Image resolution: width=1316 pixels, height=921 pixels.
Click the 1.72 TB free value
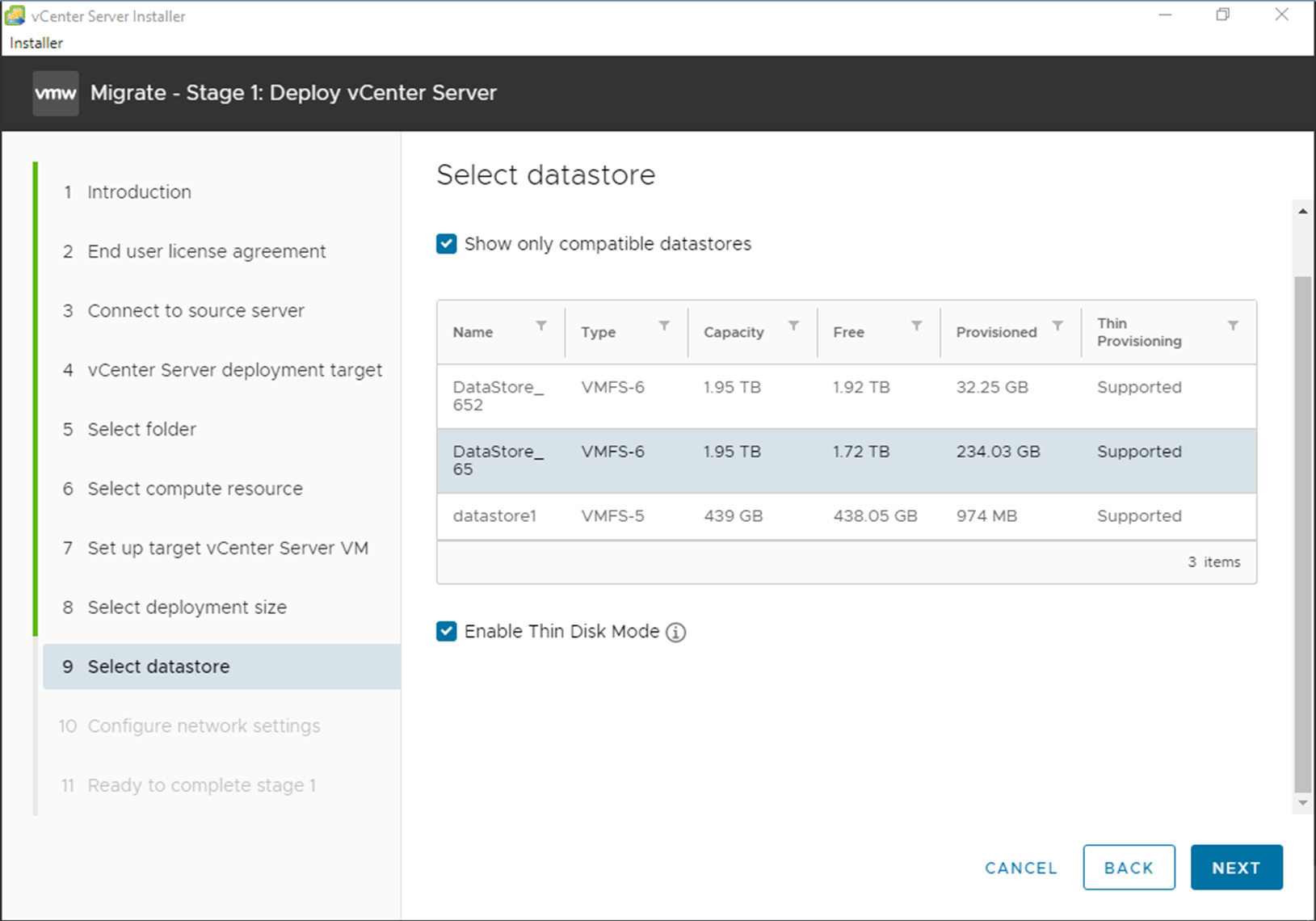click(861, 452)
